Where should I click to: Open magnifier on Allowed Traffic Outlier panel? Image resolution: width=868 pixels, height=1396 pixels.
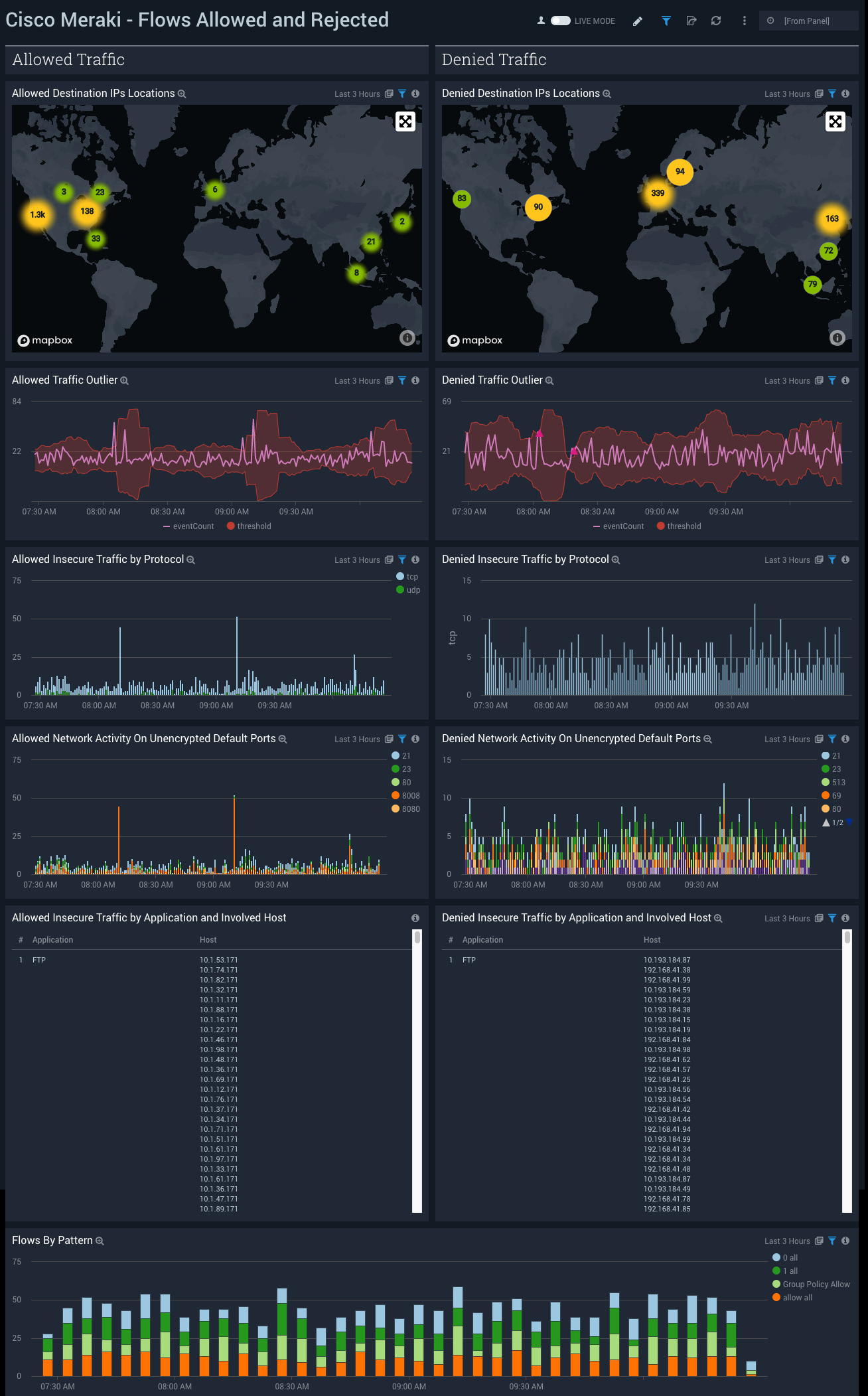pyautogui.click(x=125, y=381)
